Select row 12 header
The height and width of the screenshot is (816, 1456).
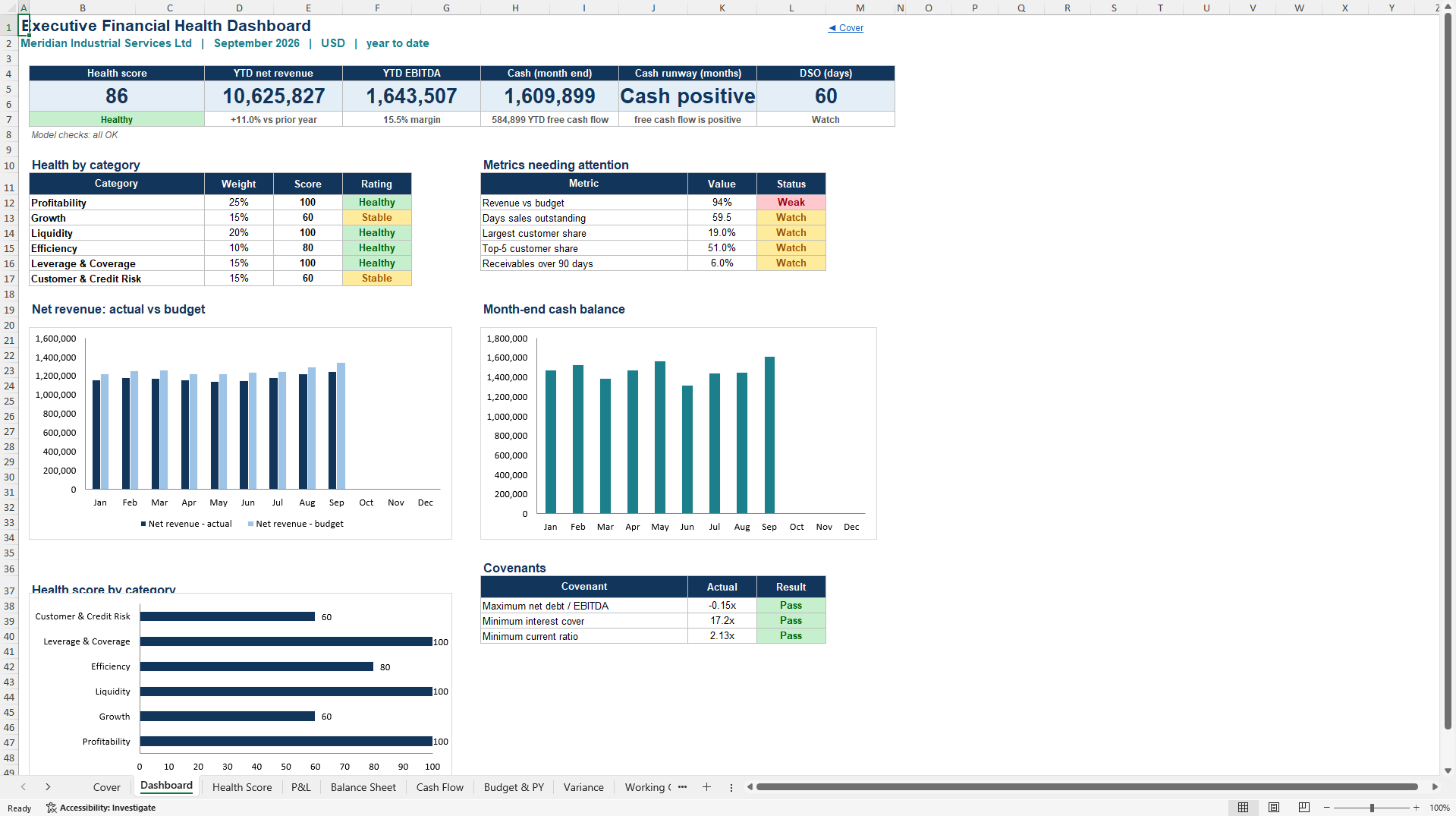pyautogui.click(x=9, y=203)
